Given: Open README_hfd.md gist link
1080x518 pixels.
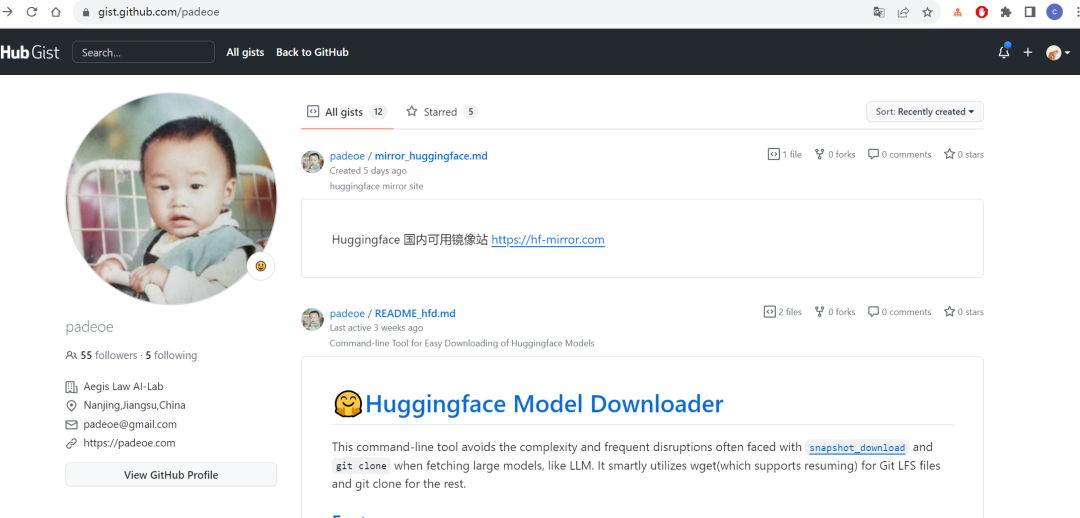Looking at the screenshot, I should click(x=415, y=313).
